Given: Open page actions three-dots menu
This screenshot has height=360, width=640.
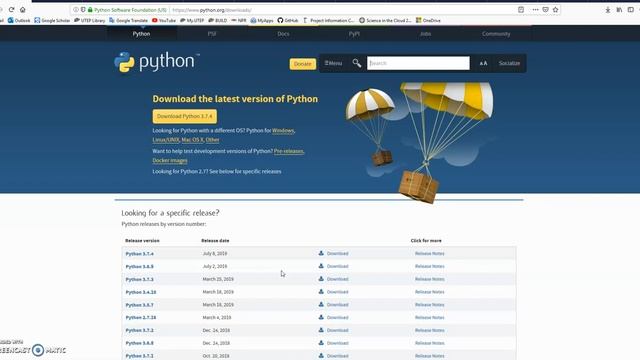Looking at the screenshot, I should pos(535,9).
